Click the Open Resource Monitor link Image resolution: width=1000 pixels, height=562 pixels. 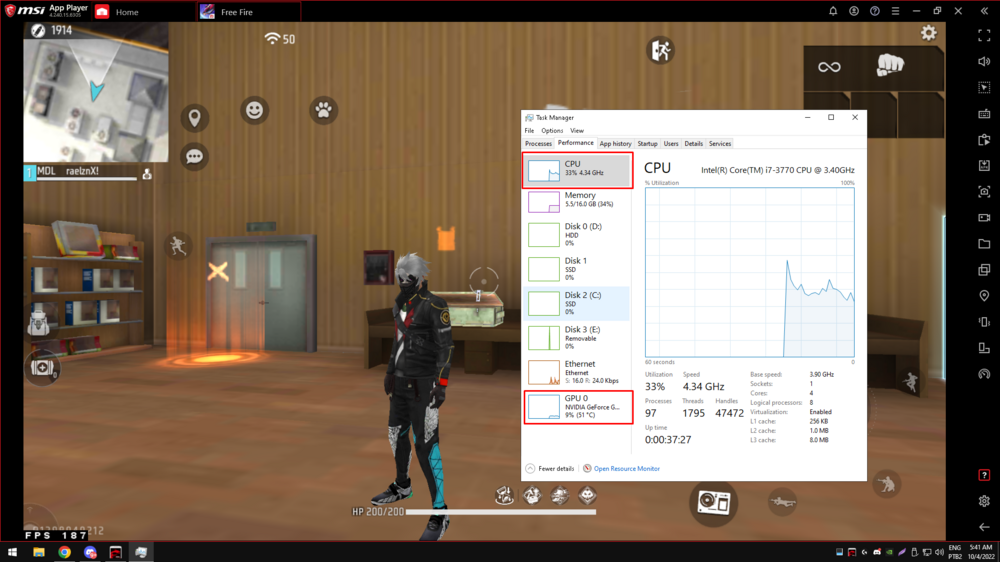click(626, 468)
